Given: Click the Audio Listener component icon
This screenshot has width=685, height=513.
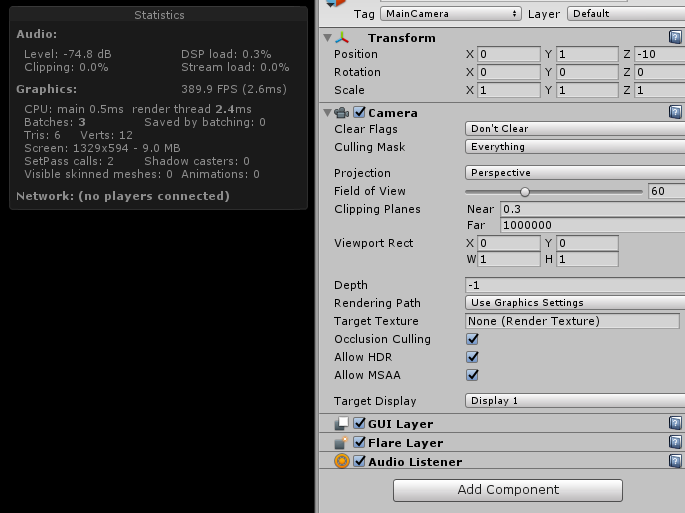Looking at the screenshot, I should [x=342, y=461].
